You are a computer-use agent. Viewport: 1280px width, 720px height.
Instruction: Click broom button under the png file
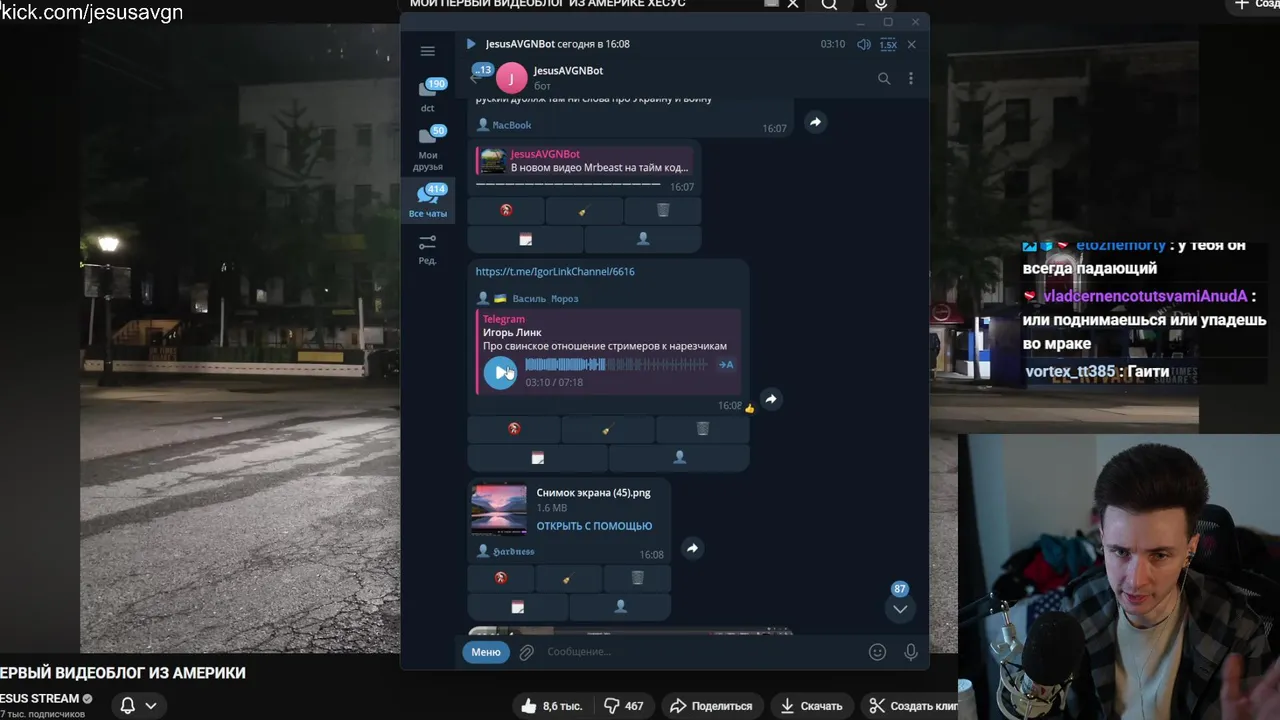pyautogui.click(x=567, y=578)
